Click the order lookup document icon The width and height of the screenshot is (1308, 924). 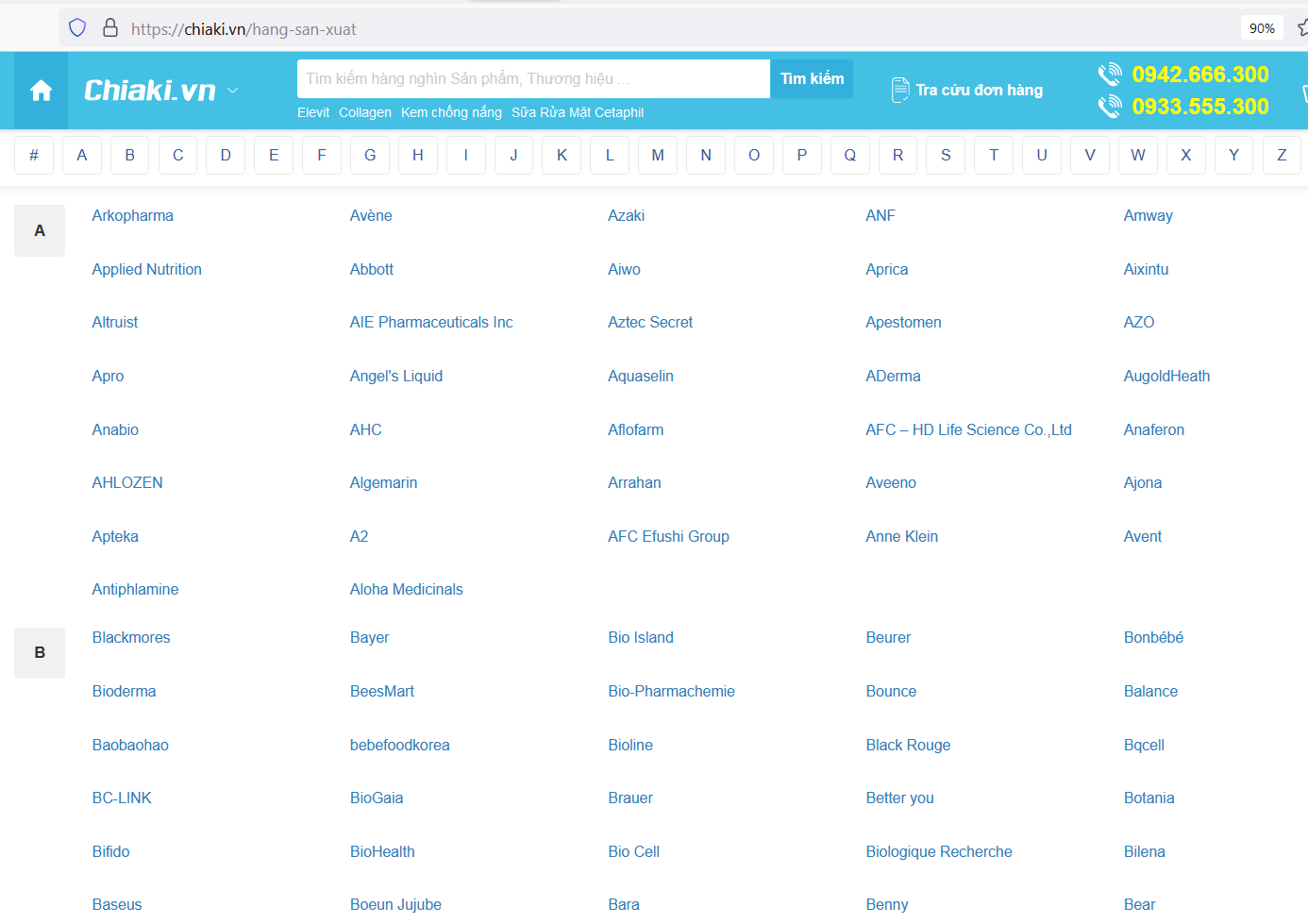900,91
